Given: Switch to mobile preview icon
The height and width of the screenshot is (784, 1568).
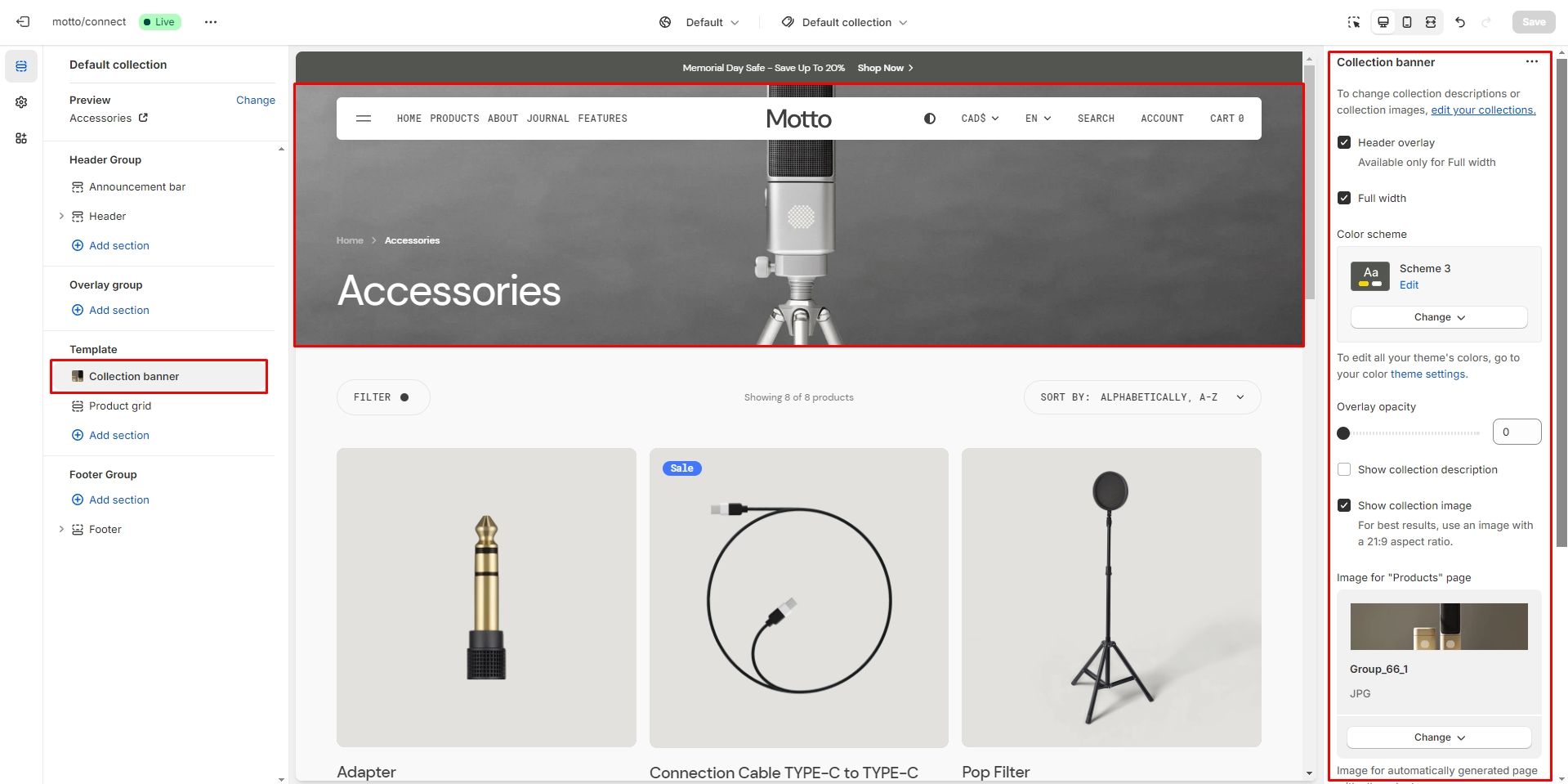Looking at the screenshot, I should 1407,22.
